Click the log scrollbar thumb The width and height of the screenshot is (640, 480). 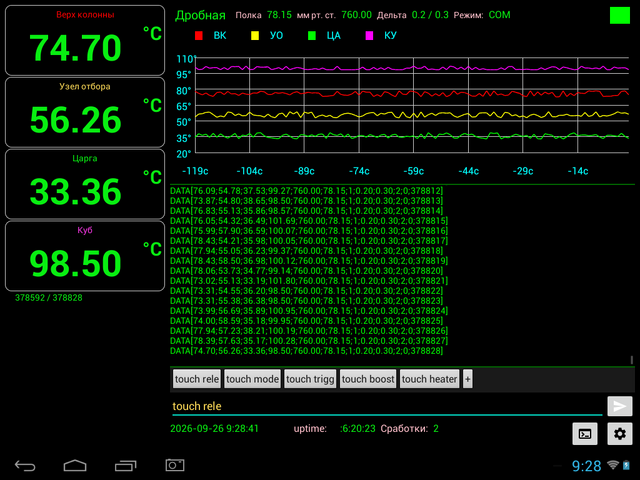631,360
